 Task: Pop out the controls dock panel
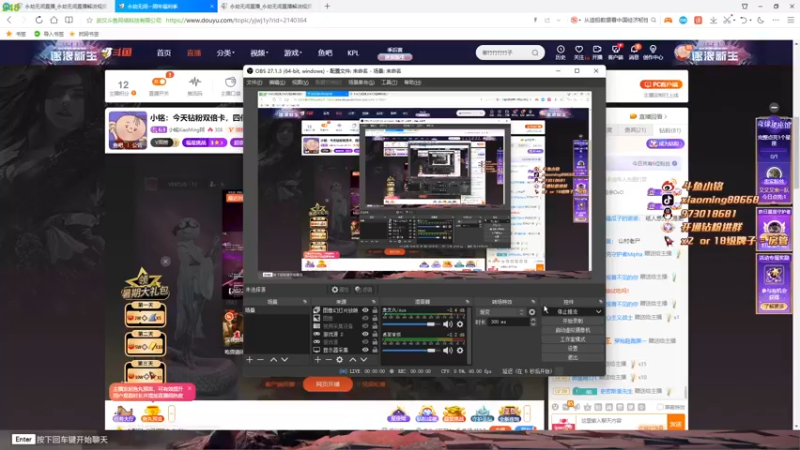tap(601, 302)
